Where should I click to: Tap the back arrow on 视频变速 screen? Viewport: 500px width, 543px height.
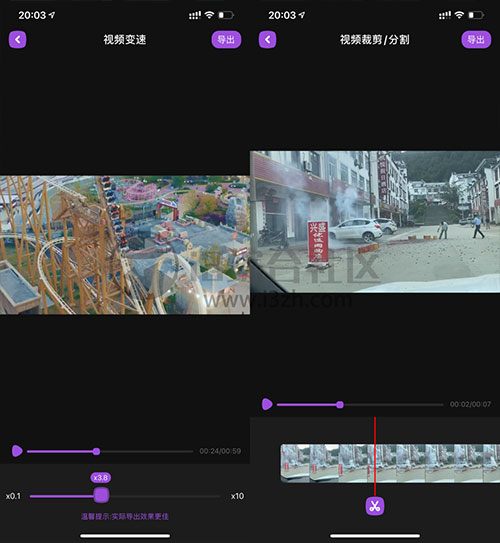tap(17, 39)
